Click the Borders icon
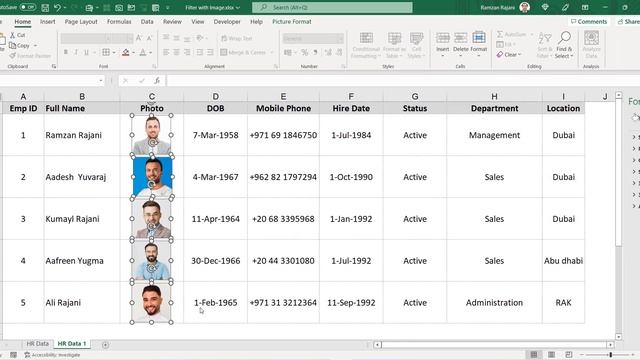Image resolution: width=640 pixels, height=360 pixels. point(106,52)
